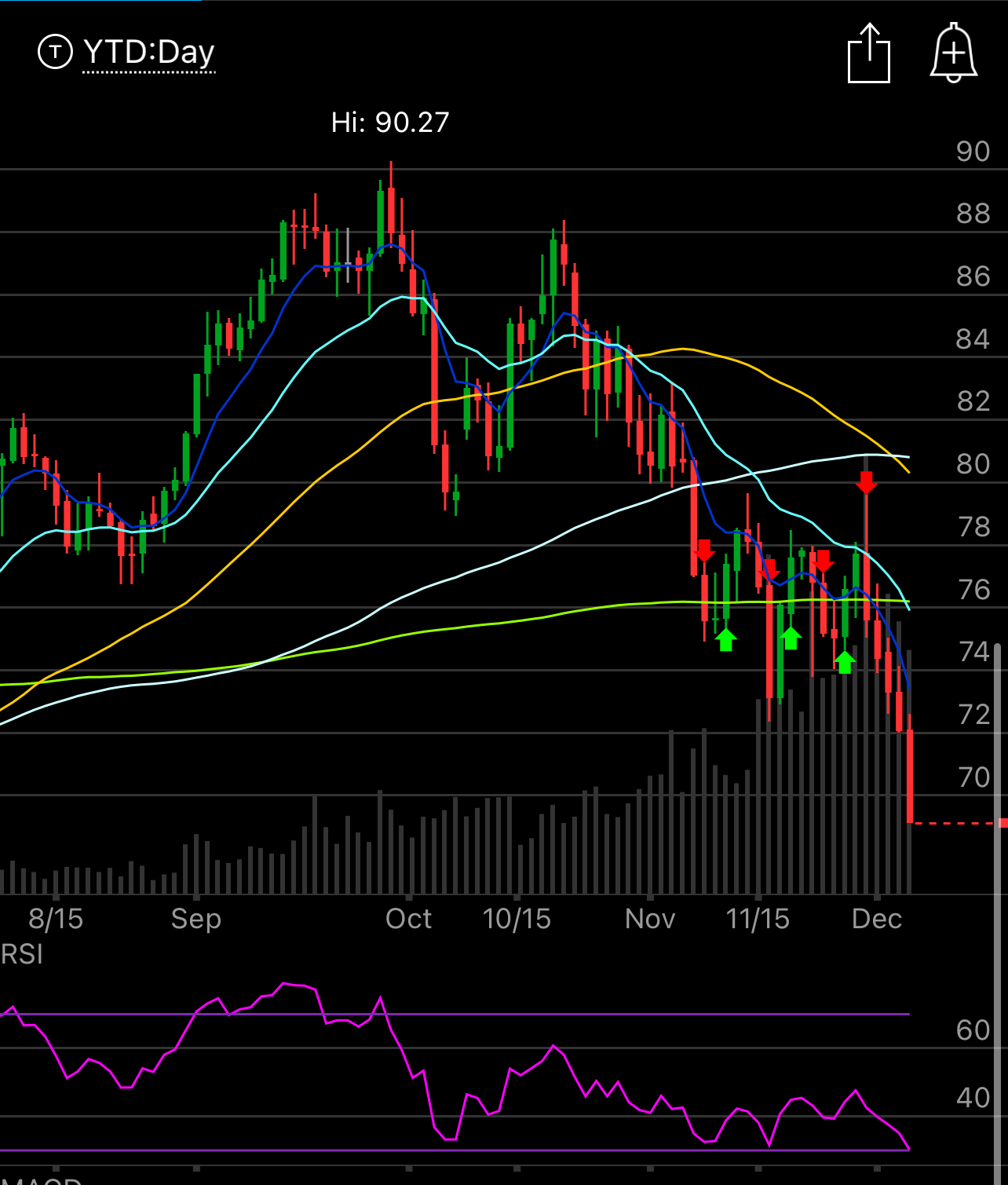Tap the 80 price axis label
This screenshot has width=1008, height=1185.
(x=973, y=464)
